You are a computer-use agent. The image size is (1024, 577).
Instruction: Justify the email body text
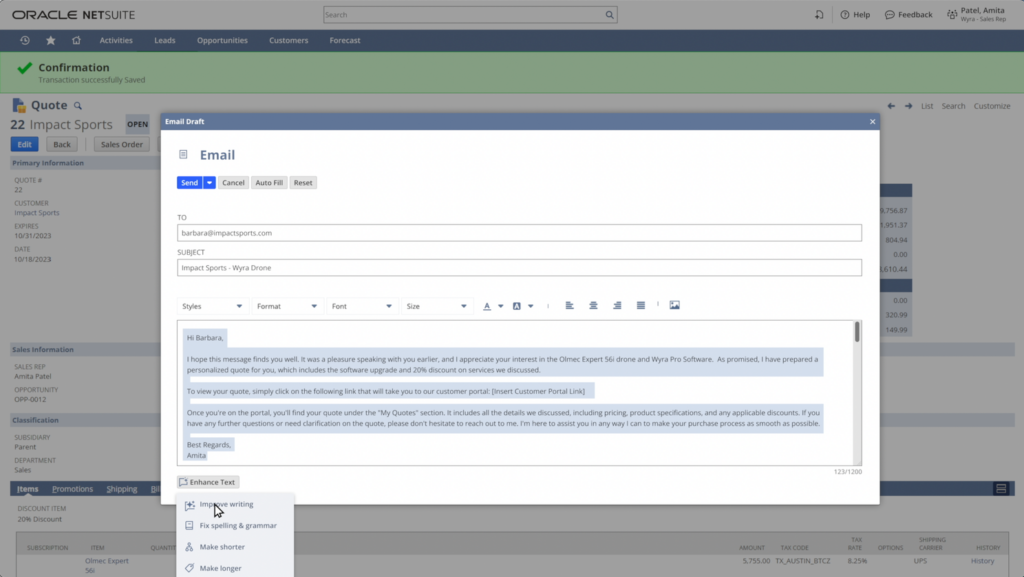pos(640,305)
